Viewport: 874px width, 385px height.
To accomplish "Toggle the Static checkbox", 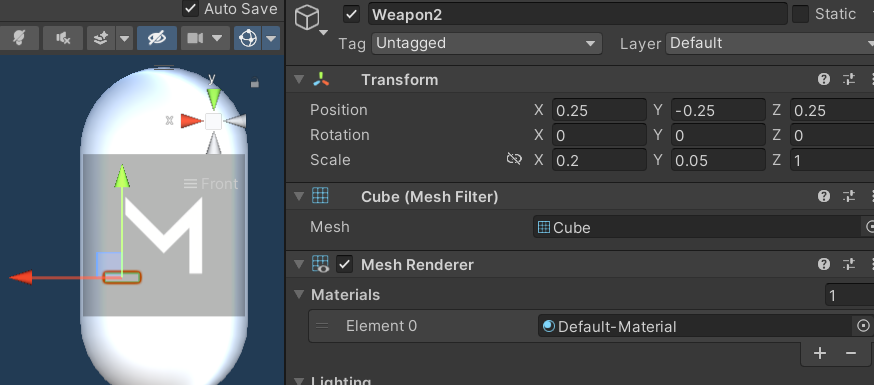I will [x=800, y=14].
